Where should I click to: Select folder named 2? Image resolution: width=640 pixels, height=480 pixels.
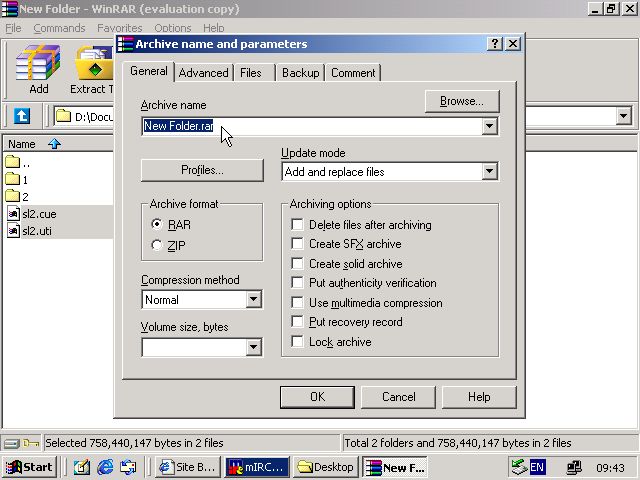click(x=17, y=197)
